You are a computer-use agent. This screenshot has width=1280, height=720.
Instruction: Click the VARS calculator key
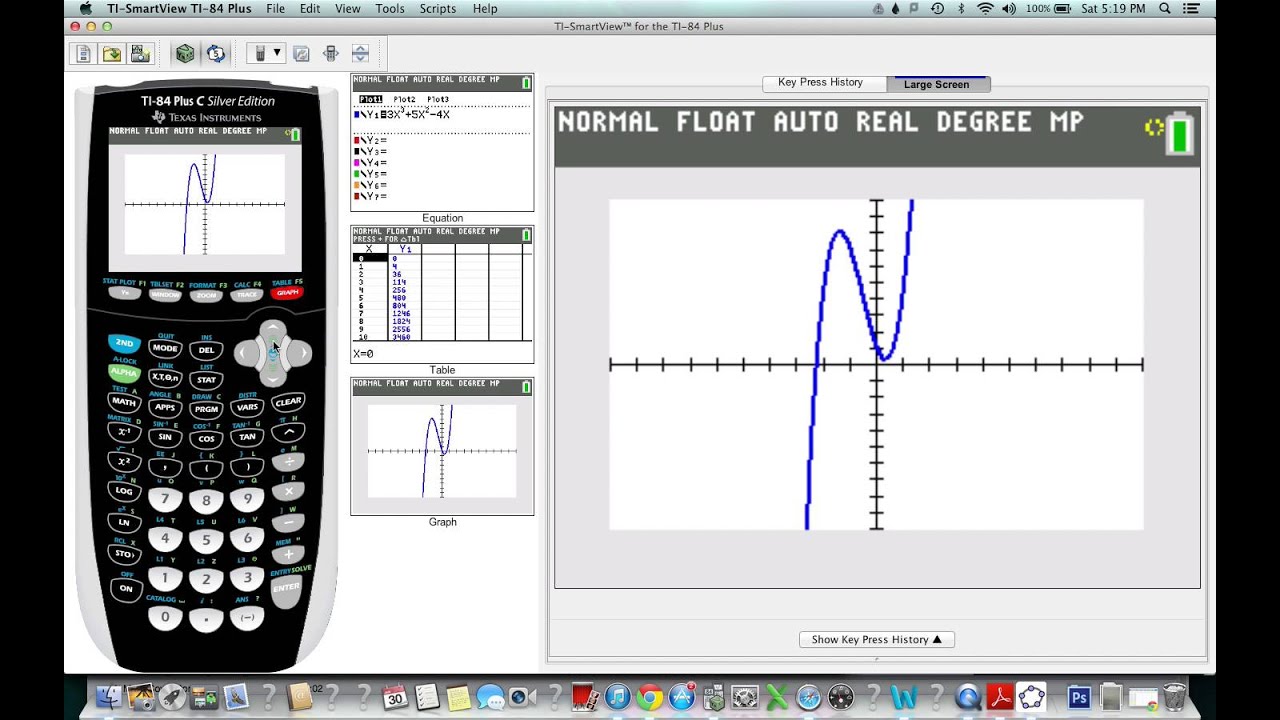[x=247, y=407]
